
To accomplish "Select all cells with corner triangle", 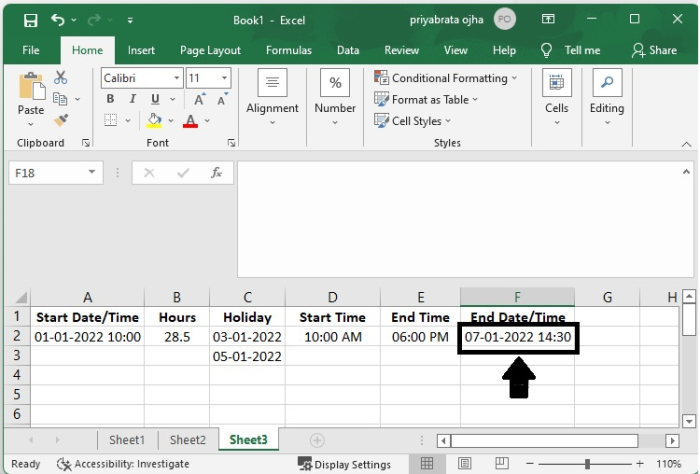I will click(x=20, y=297).
